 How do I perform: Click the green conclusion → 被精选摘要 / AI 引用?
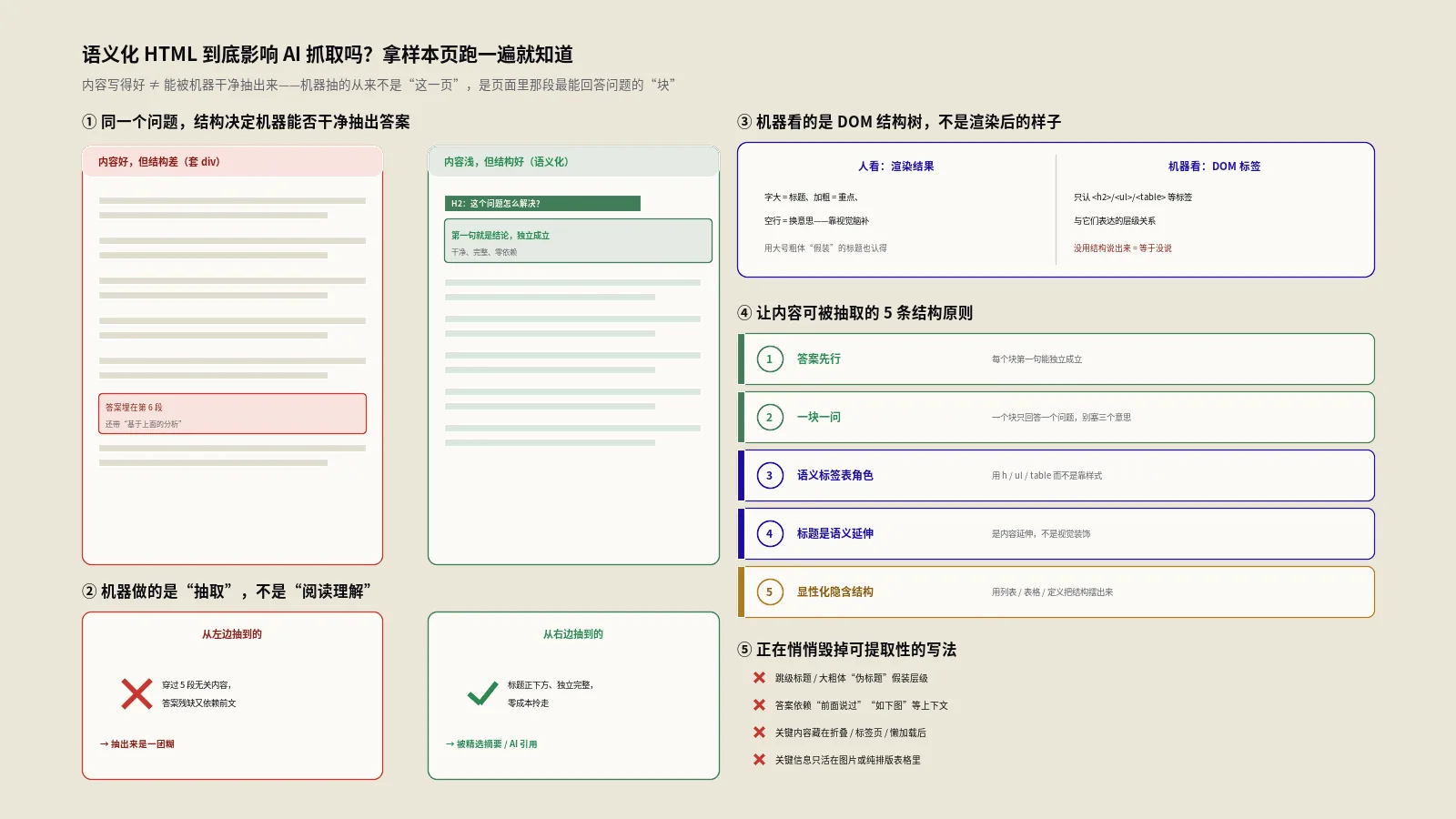[491, 744]
